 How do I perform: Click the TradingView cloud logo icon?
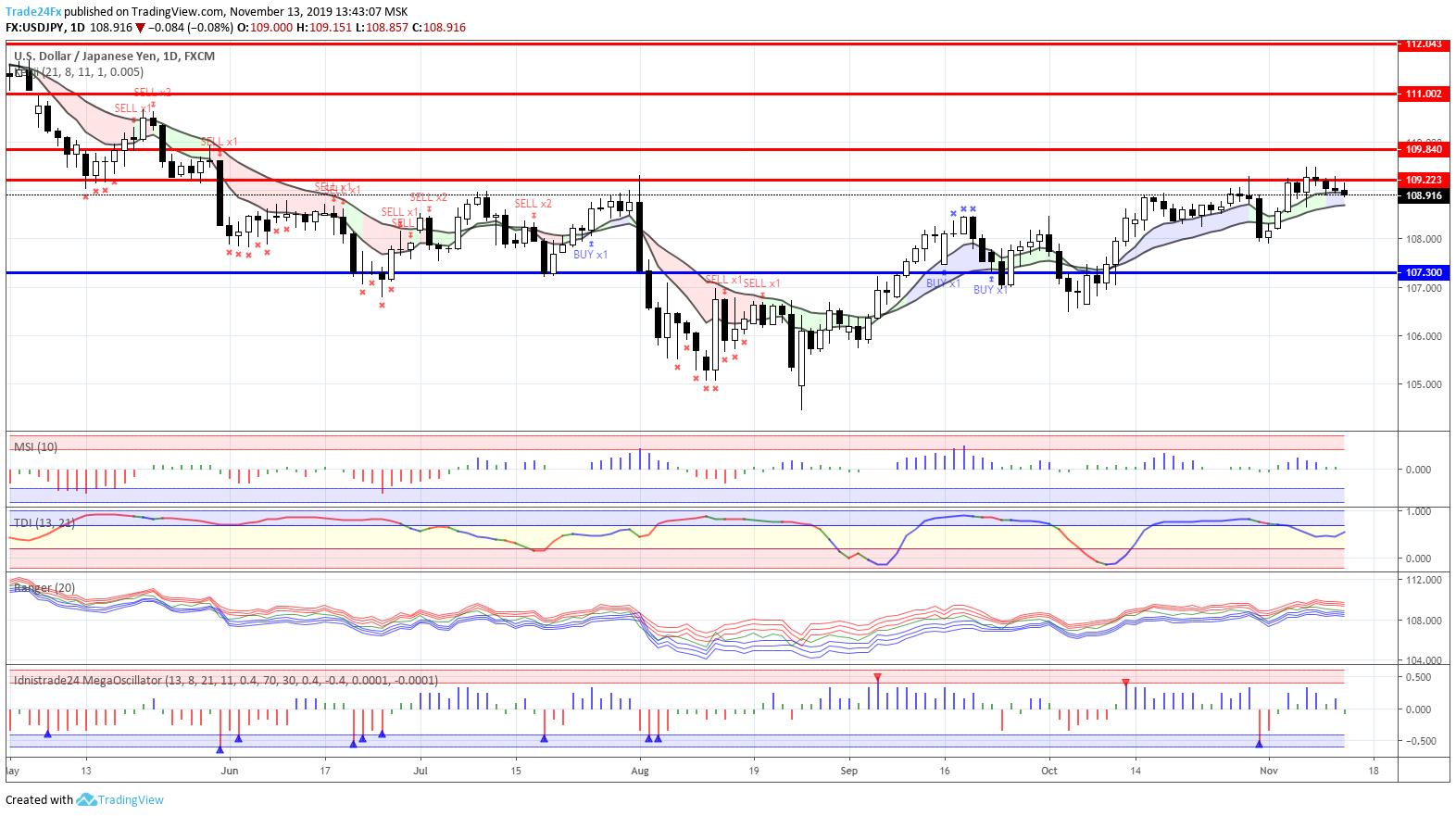point(86,799)
